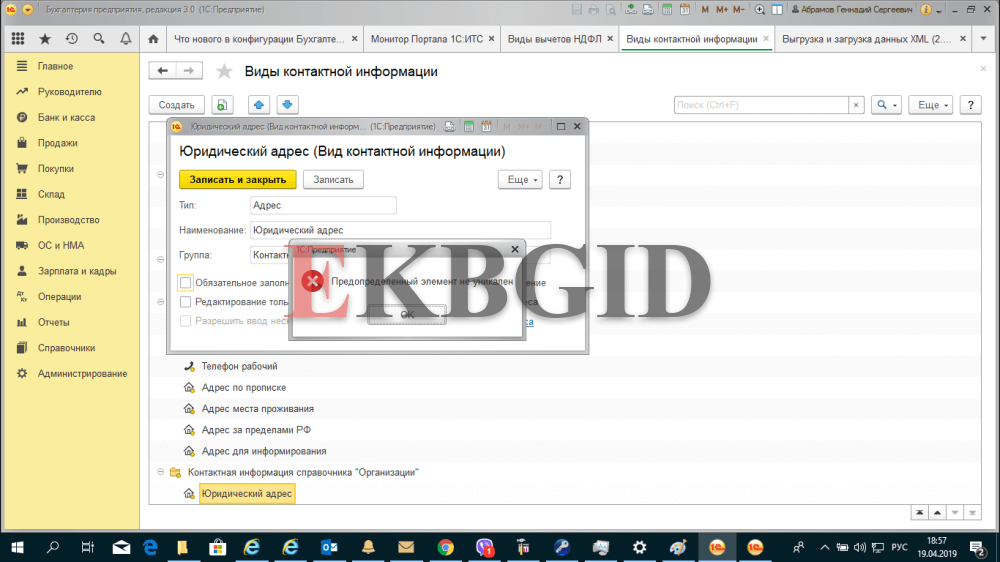Collapse first tree group minus sign
1000x562 pixels.
pos(161,174)
